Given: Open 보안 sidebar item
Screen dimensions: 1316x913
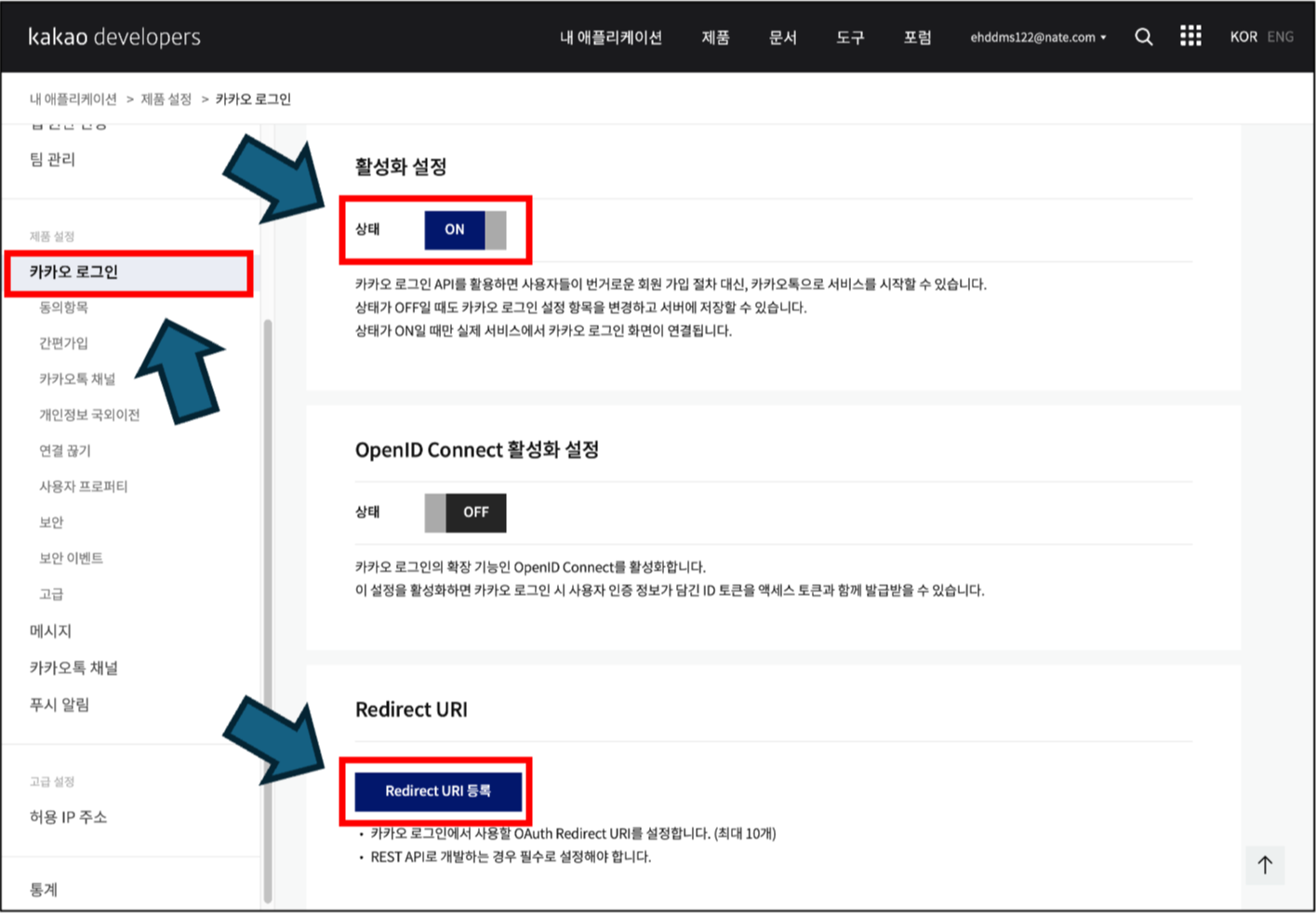Looking at the screenshot, I should [51, 523].
